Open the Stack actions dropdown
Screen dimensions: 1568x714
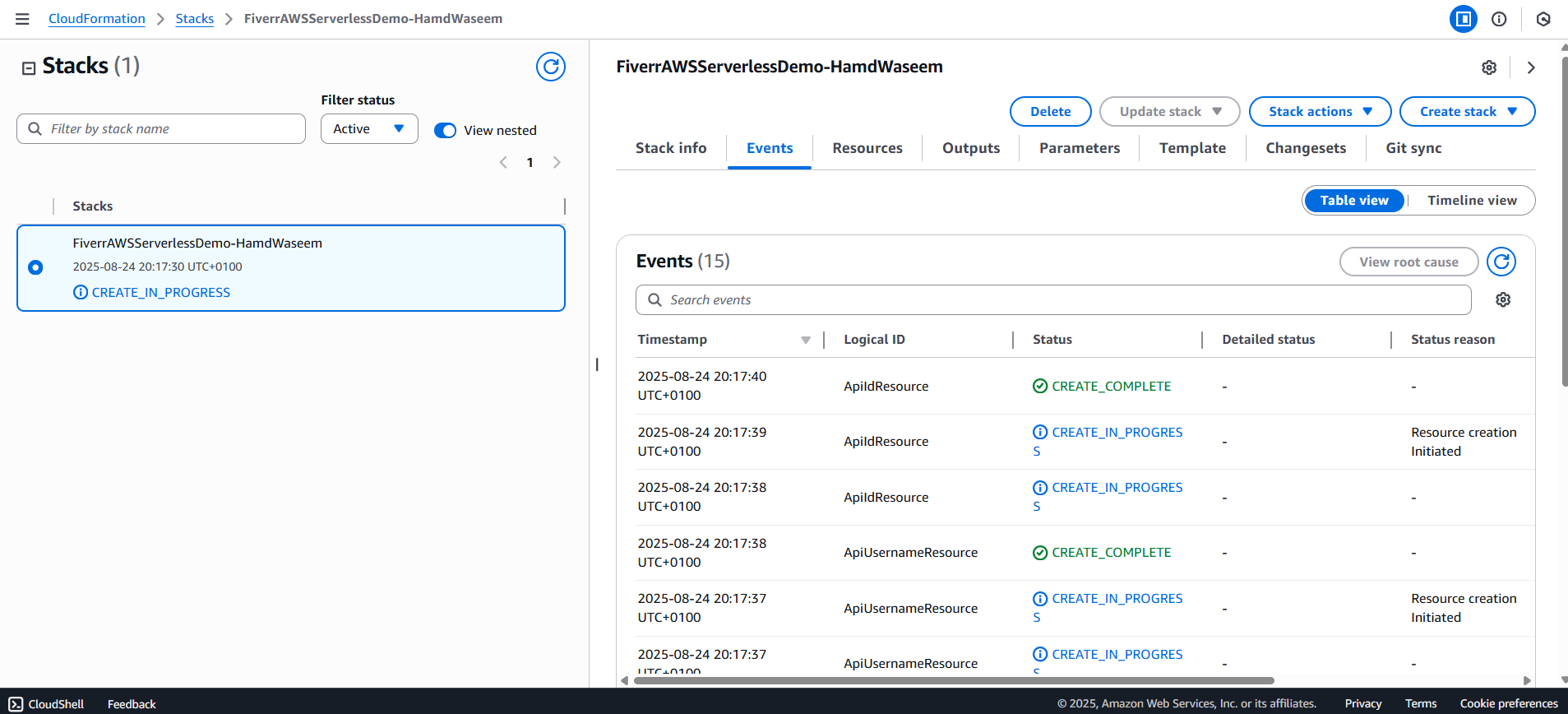[x=1320, y=112]
